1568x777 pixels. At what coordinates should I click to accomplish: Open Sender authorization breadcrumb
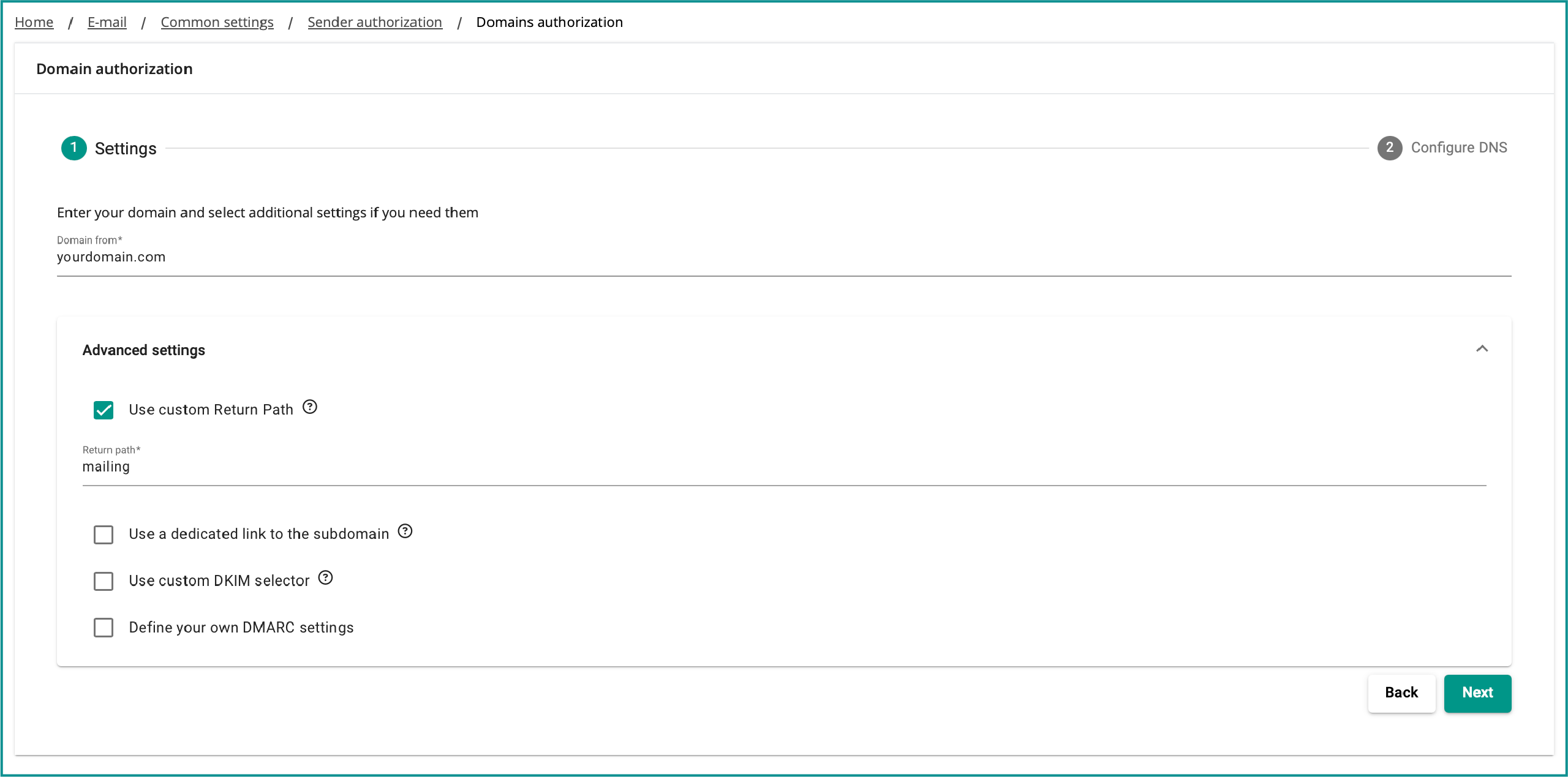(x=374, y=22)
